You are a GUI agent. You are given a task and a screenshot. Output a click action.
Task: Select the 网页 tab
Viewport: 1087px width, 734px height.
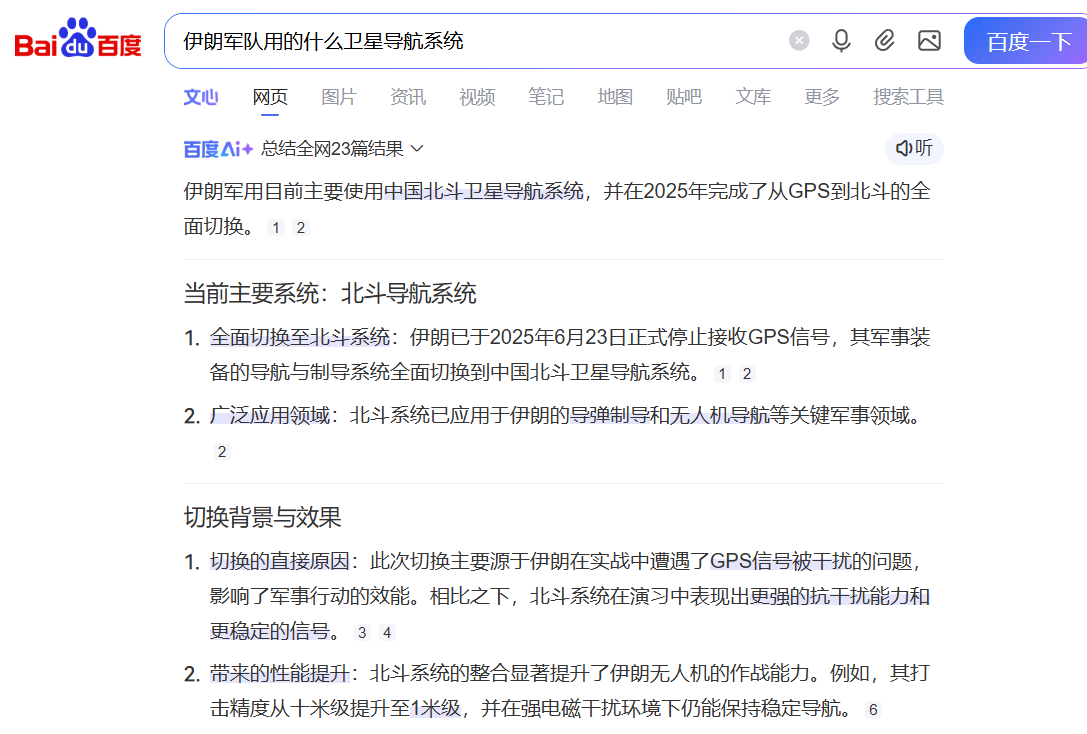tap(270, 96)
